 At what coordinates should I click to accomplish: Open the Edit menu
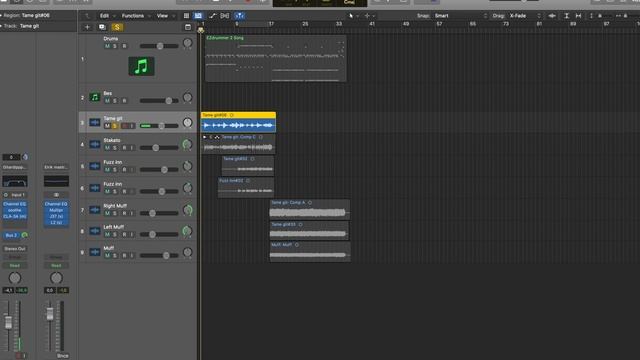click(108, 16)
